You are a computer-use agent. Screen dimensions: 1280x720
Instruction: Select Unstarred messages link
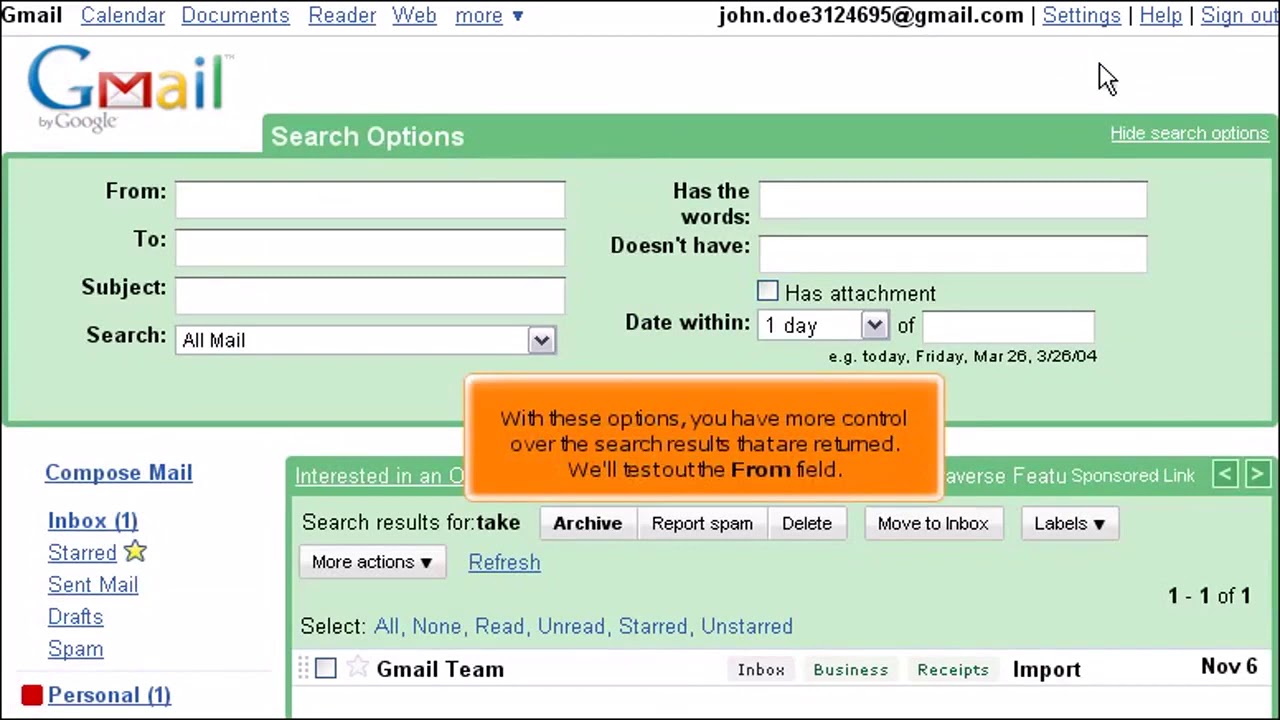coord(746,626)
